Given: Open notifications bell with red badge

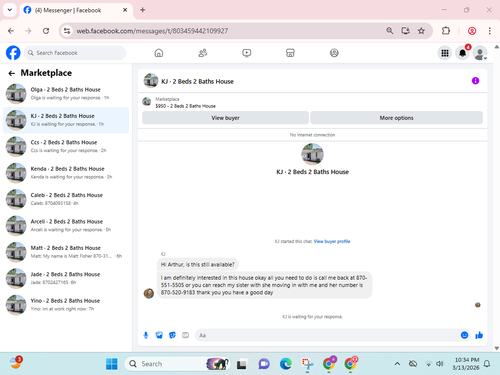Looking at the screenshot, I should coord(462,53).
